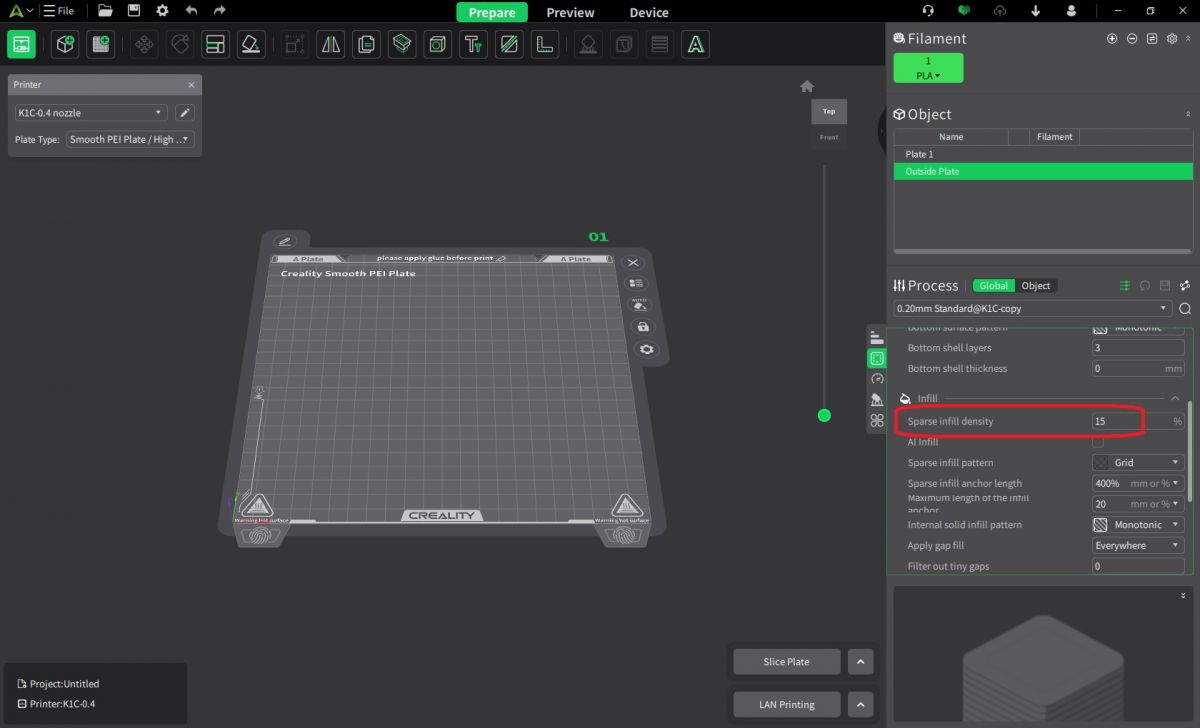Screen dimensions: 1200x728
Task: Switch to the Preview tab
Action: 570,12
